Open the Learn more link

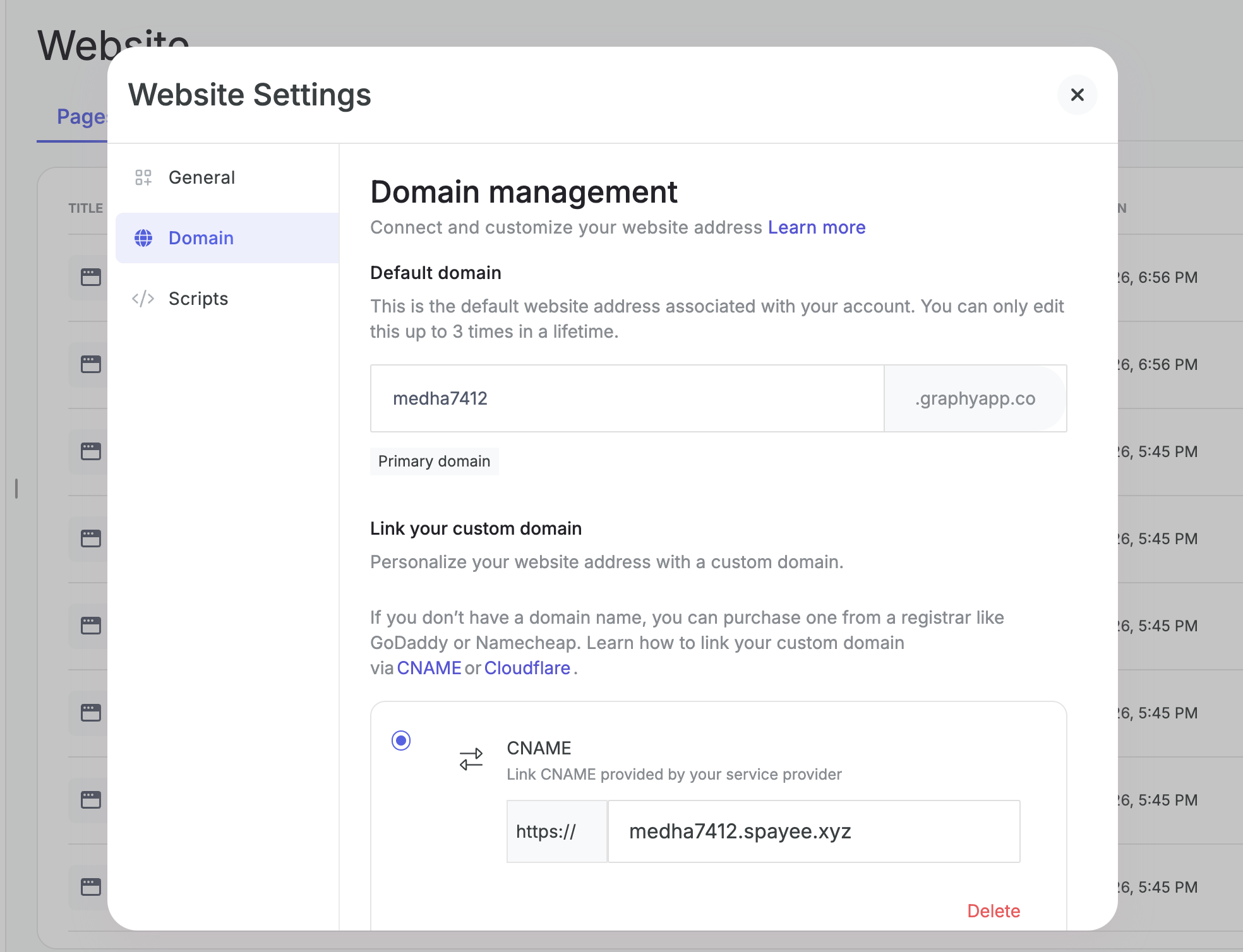[x=816, y=227]
